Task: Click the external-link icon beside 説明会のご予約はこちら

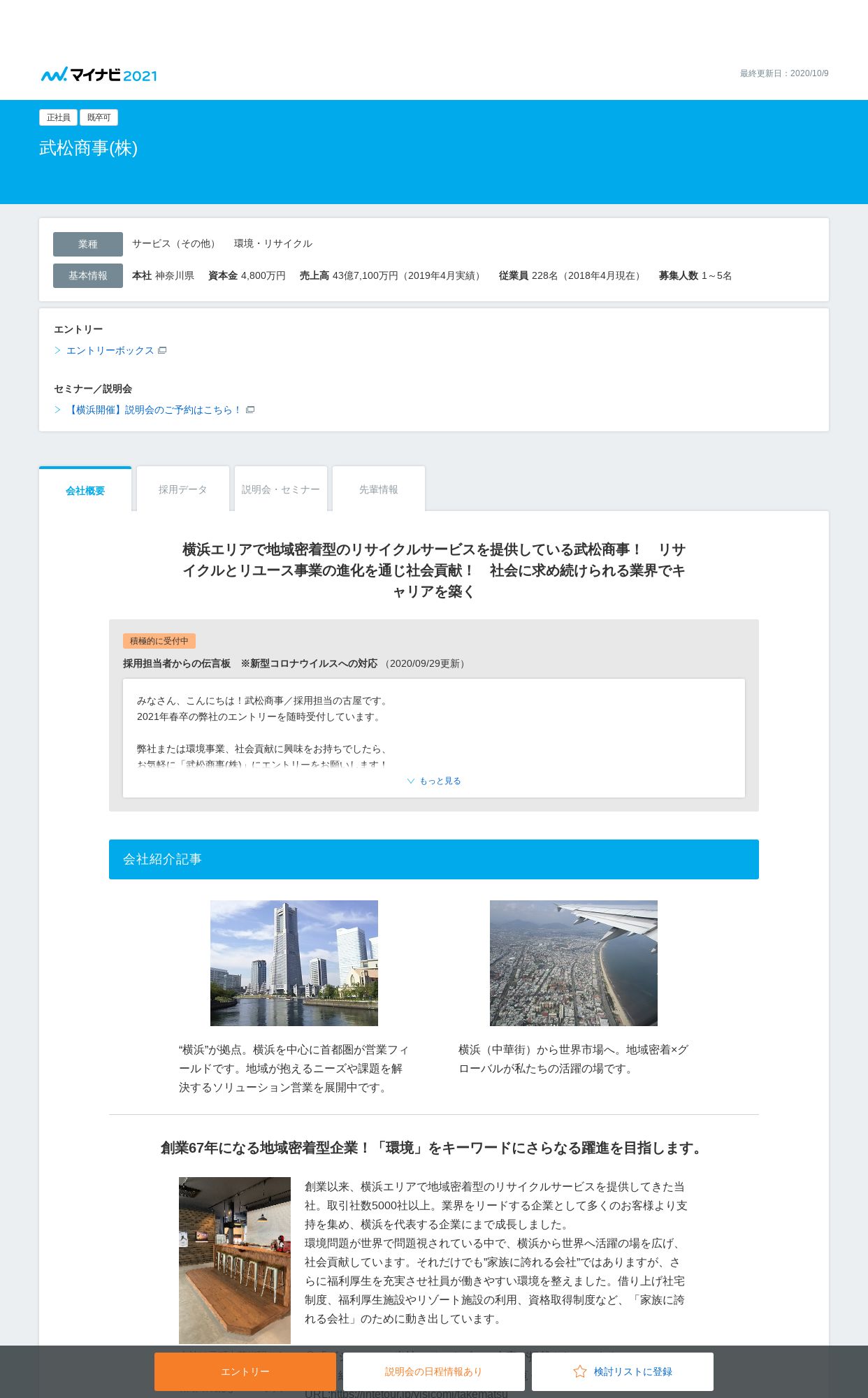Action: pos(250,410)
